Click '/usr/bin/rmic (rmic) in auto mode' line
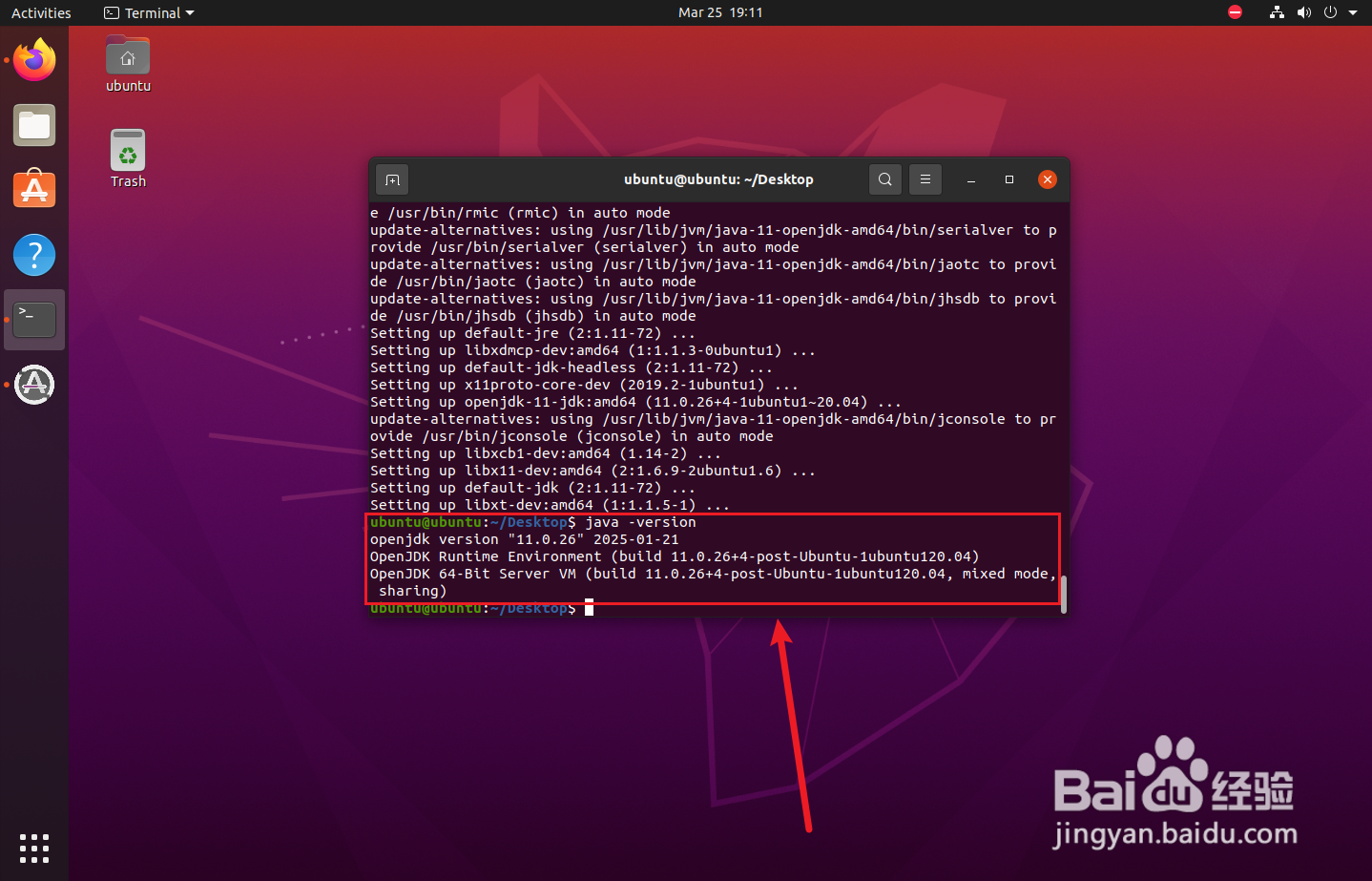Screen dimensions: 1372x881 tap(520, 213)
